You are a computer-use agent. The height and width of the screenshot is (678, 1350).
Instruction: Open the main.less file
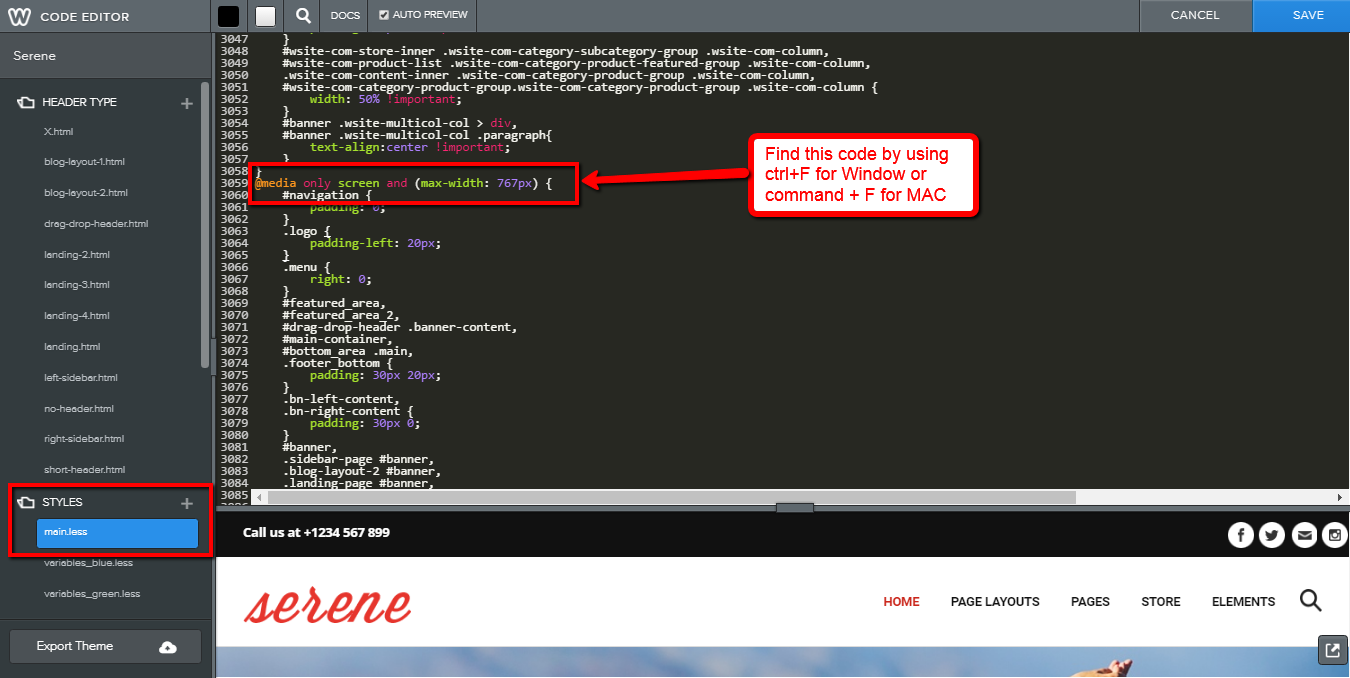tap(117, 533)
